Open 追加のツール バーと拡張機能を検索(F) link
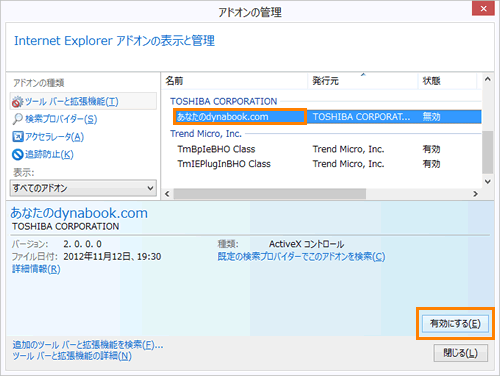The height and width of the screenshot is (376, 500). click(x=88, y=345)
